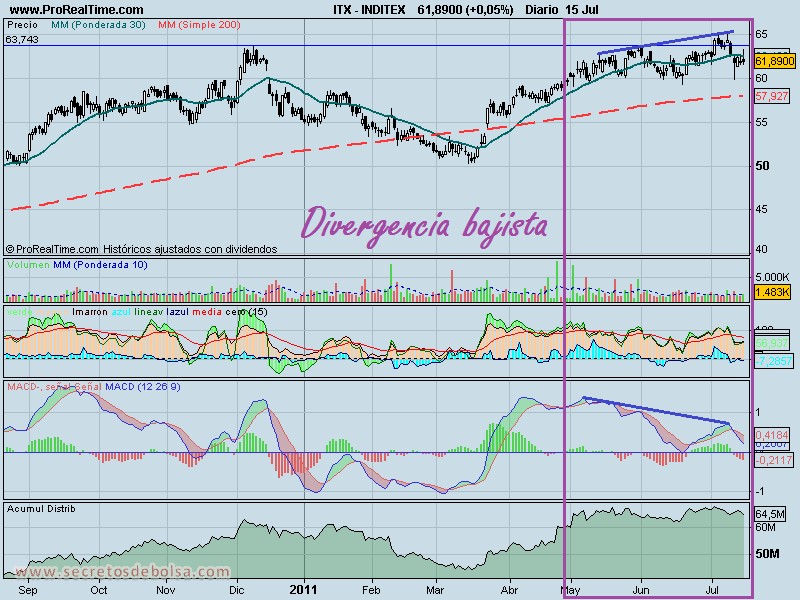Click the Mar month on time axis

[x=435, y=590]
